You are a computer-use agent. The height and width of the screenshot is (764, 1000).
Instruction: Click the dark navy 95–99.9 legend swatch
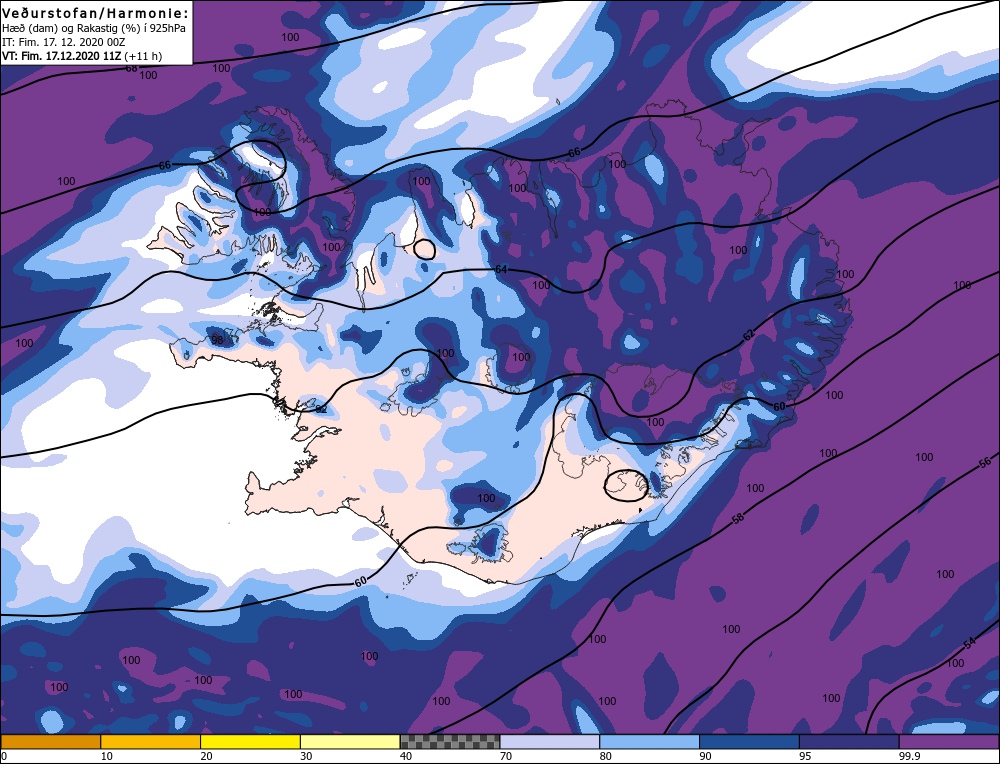coord(849,741)
